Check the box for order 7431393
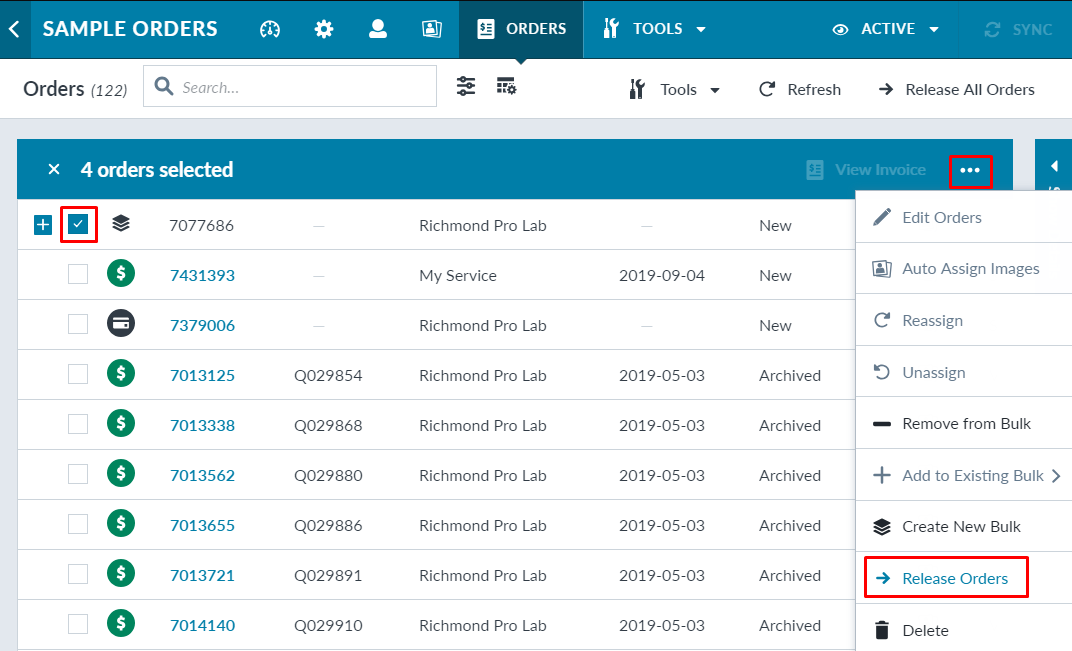The image size is (1072, 651). [78, 274]
